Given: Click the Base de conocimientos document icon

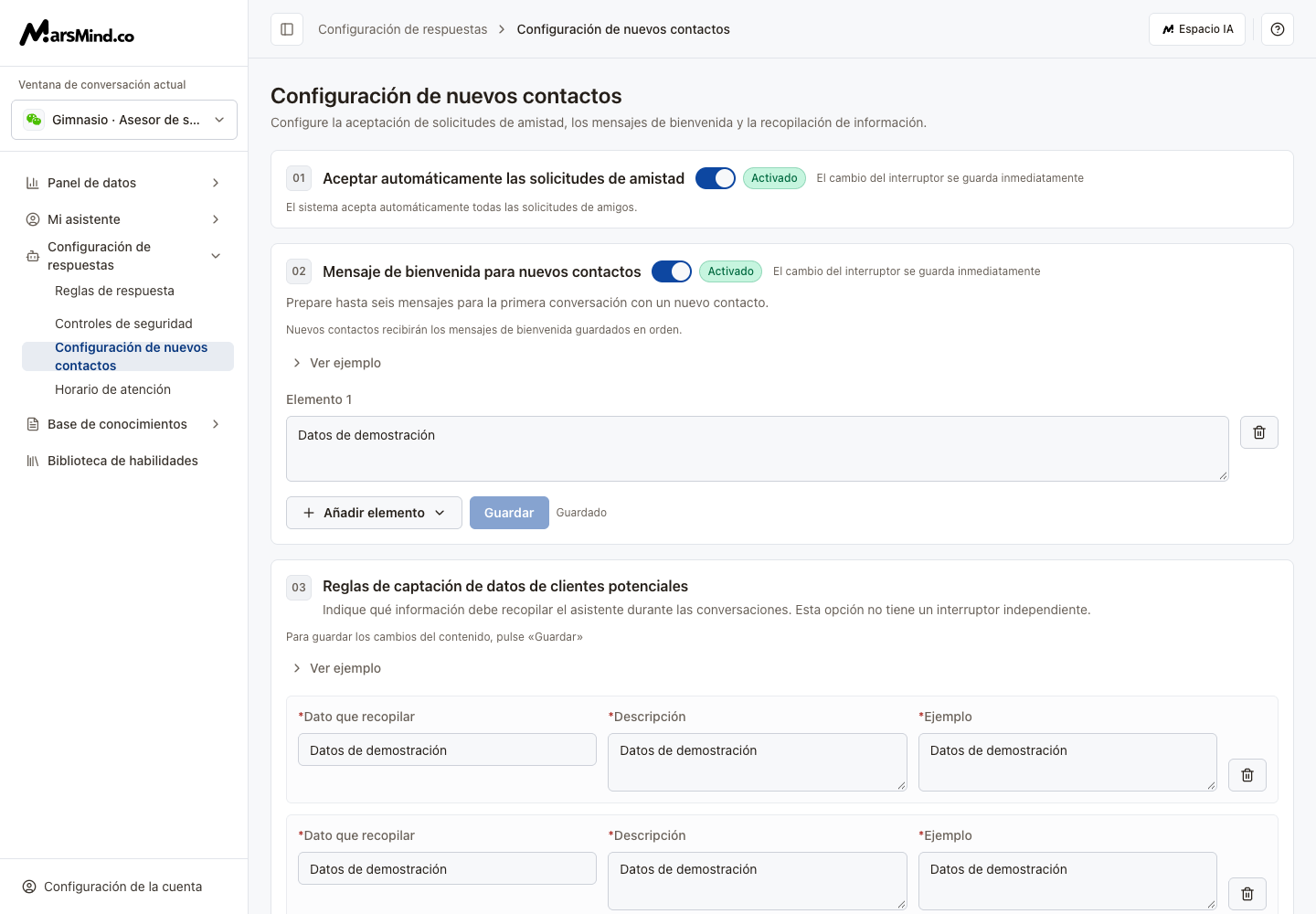Looking at the screenshot, I should pyautogui.click(x=33, y=424).
